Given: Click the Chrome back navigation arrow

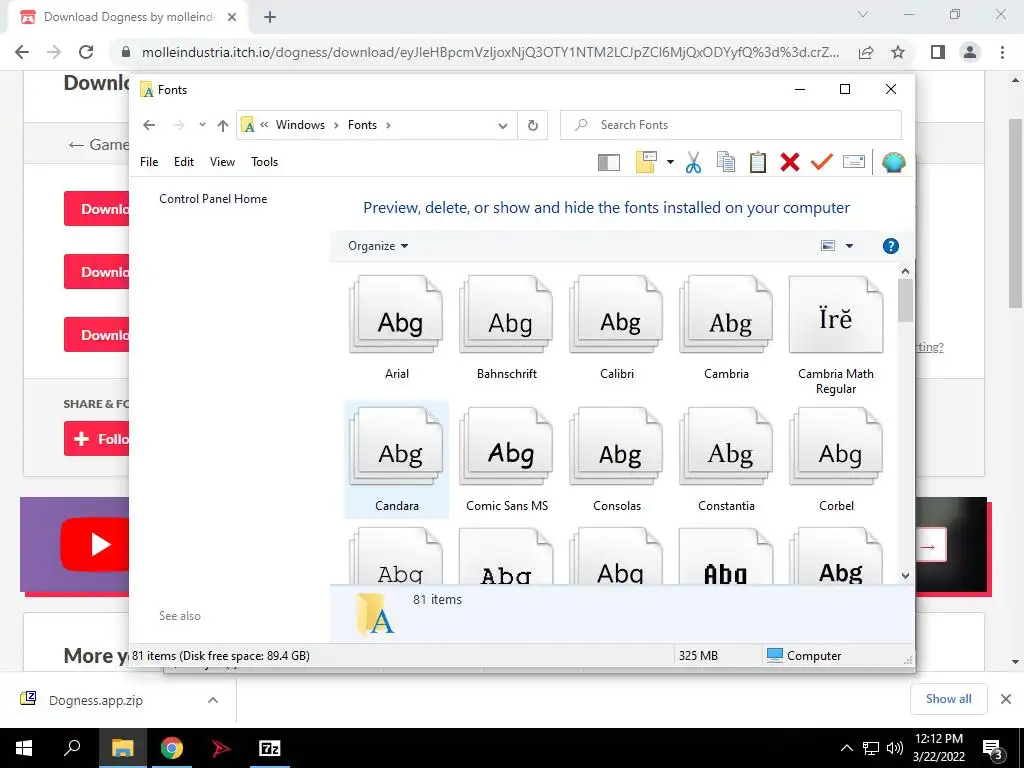Looking at the screenshot, I should [22, 52].
